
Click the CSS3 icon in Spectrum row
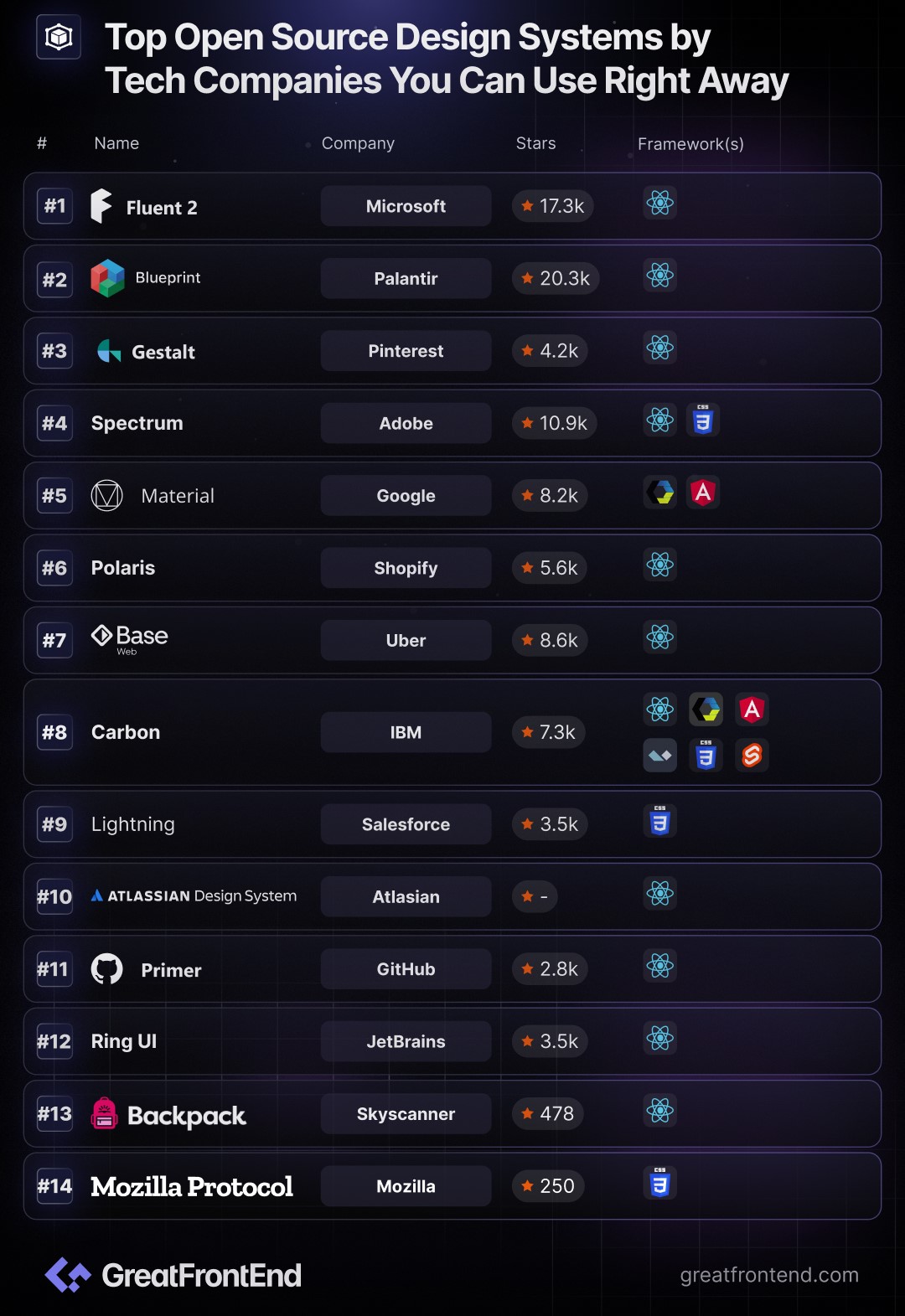703,421
